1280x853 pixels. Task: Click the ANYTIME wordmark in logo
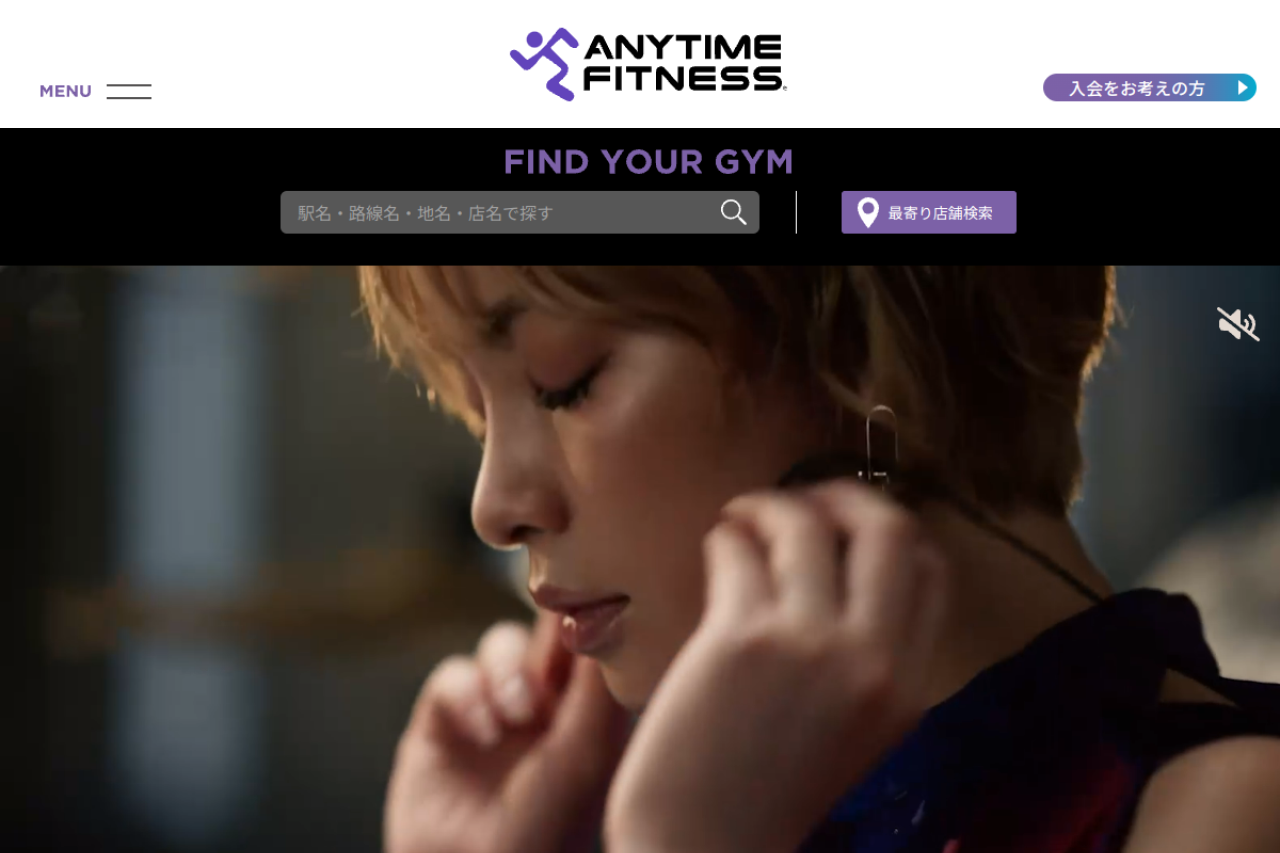pyautogui.click(x=682, y=48)
